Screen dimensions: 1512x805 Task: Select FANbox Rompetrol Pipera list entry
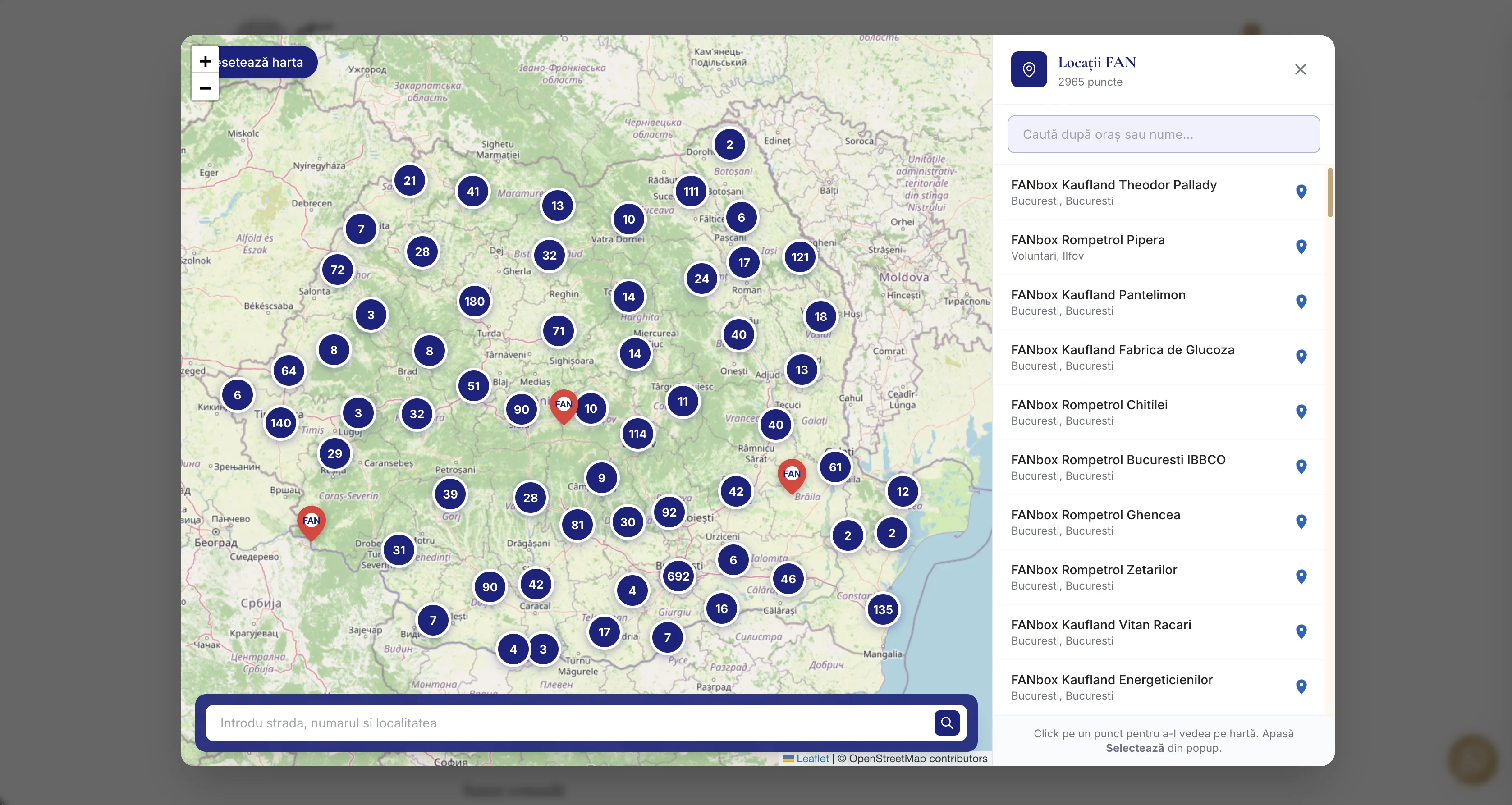tap(1159, 247)
